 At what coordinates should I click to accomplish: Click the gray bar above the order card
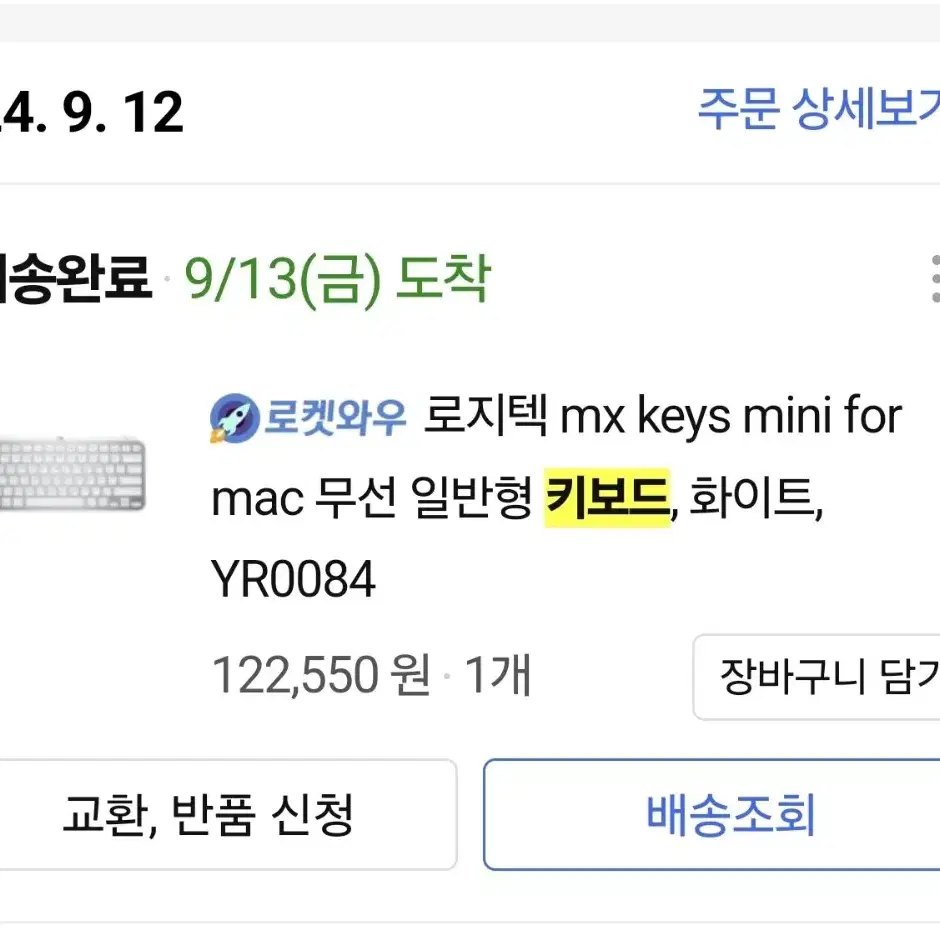pyautogui.click(x=470, y=20)
